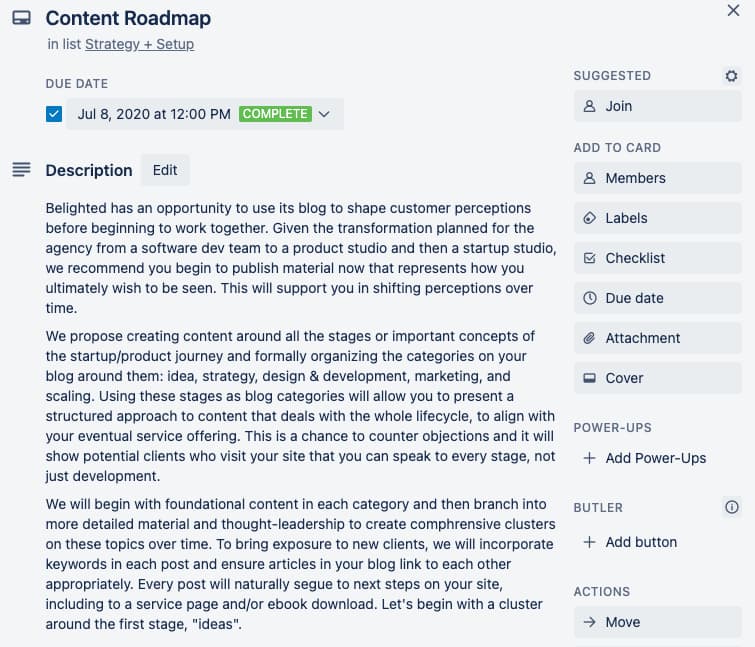Open the Strategy + Setup list link
The height and width of the screenshot is (647, 755).
139,44
